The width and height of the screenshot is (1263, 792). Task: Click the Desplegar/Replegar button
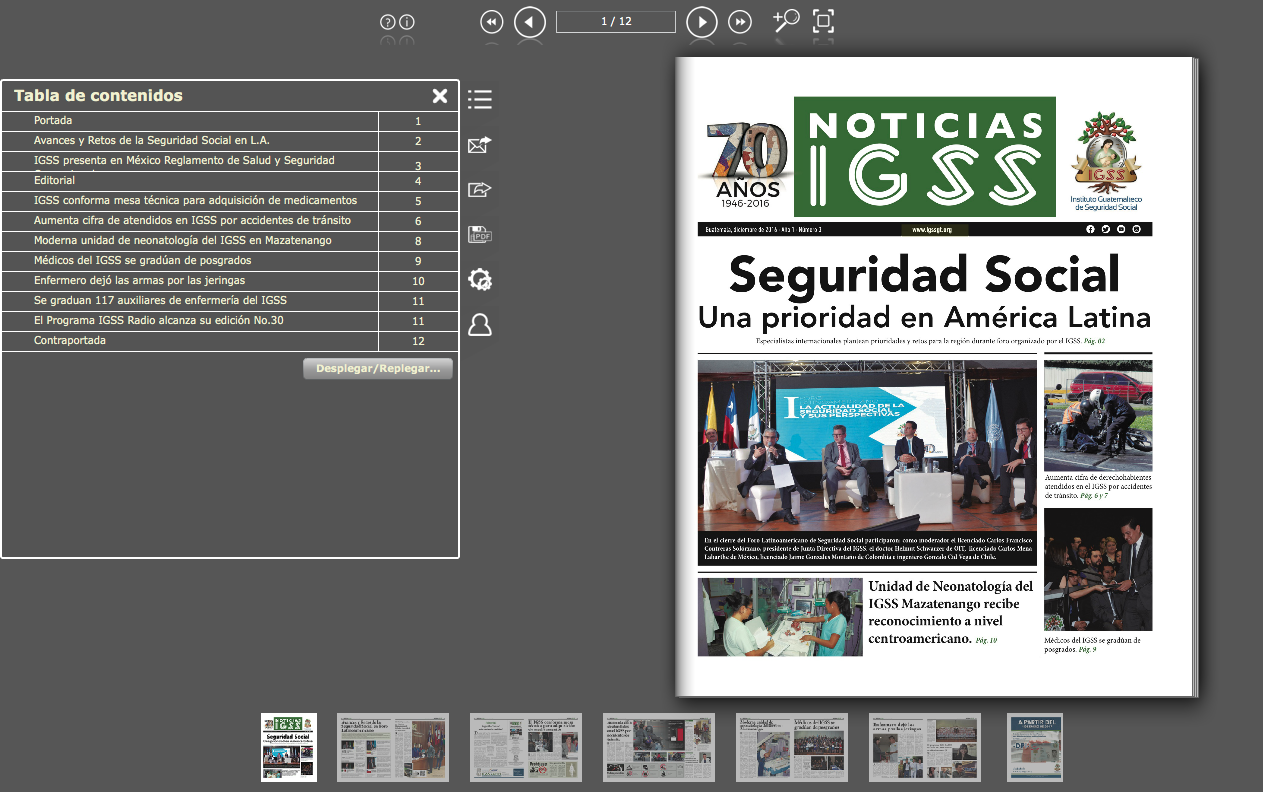pyautogui.click(x=378, y=369)
